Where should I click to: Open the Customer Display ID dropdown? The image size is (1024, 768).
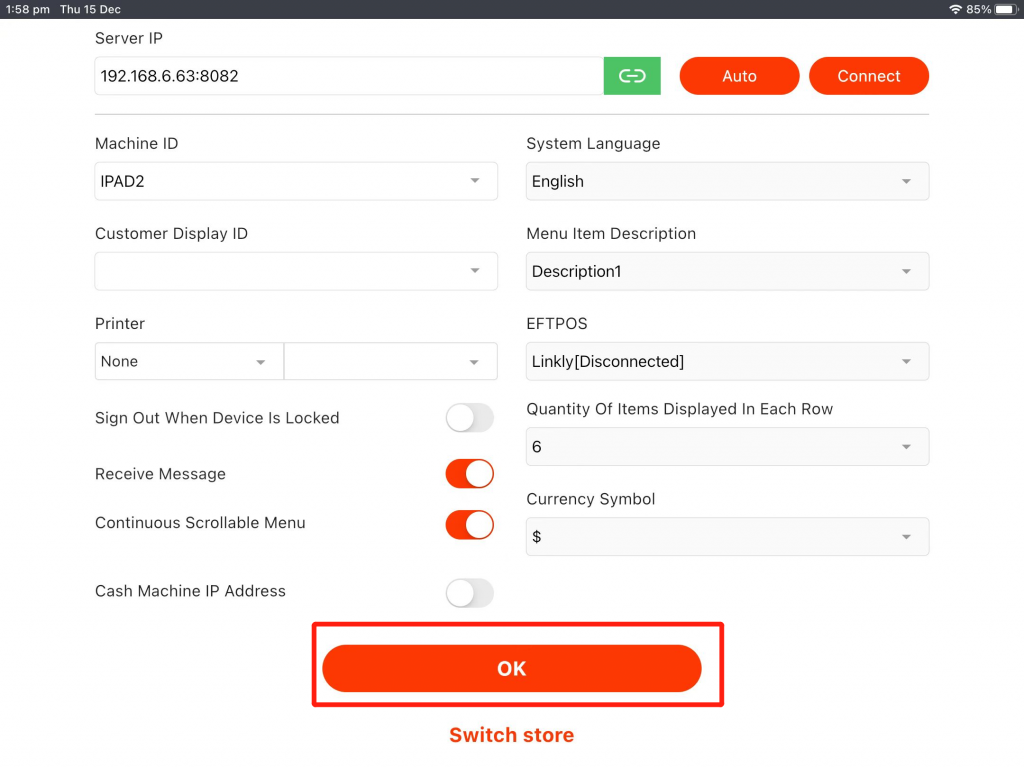(296, 271)
